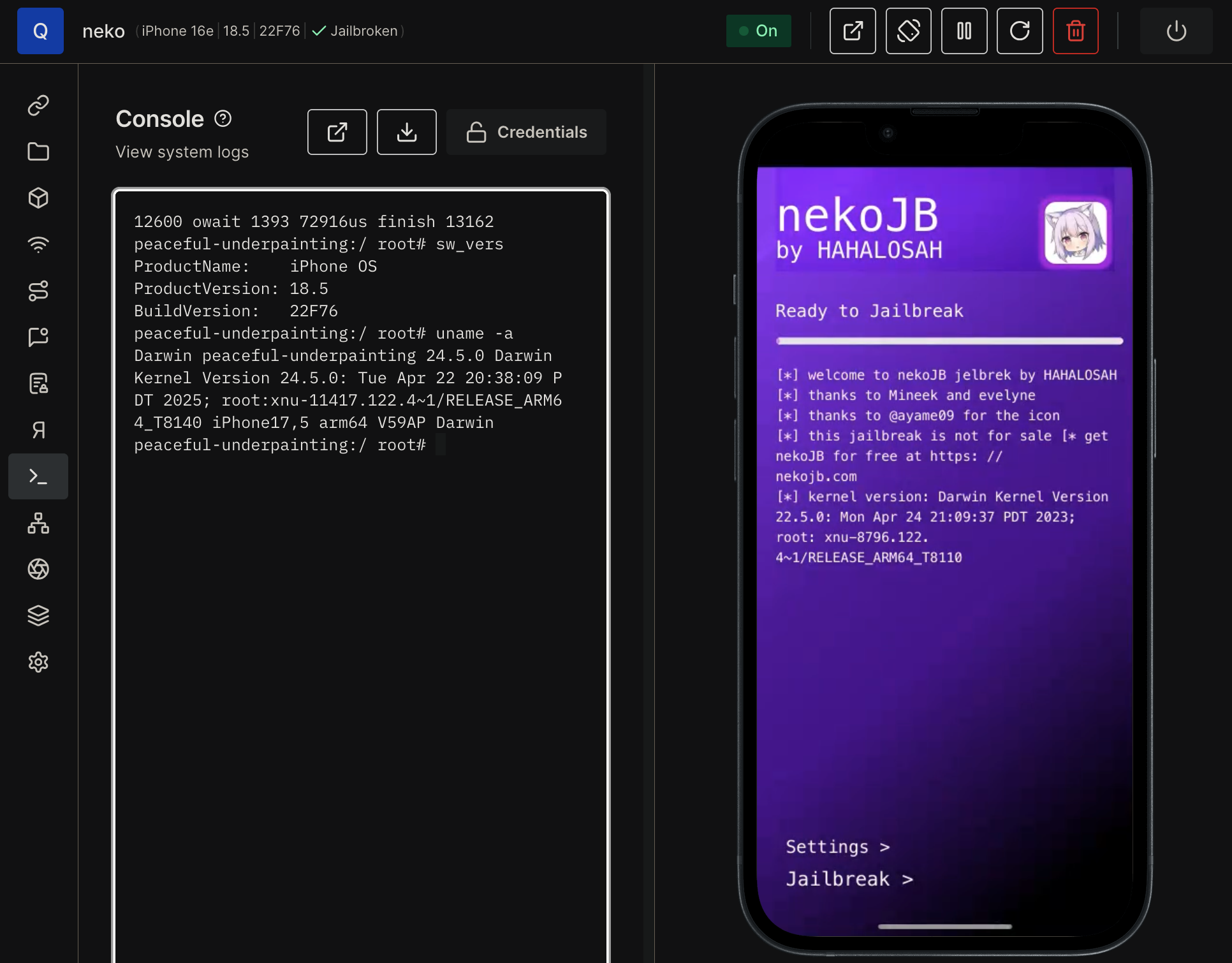Click the Credentials button
This screenshot has width=1232, height=963.
pos(525,132)
